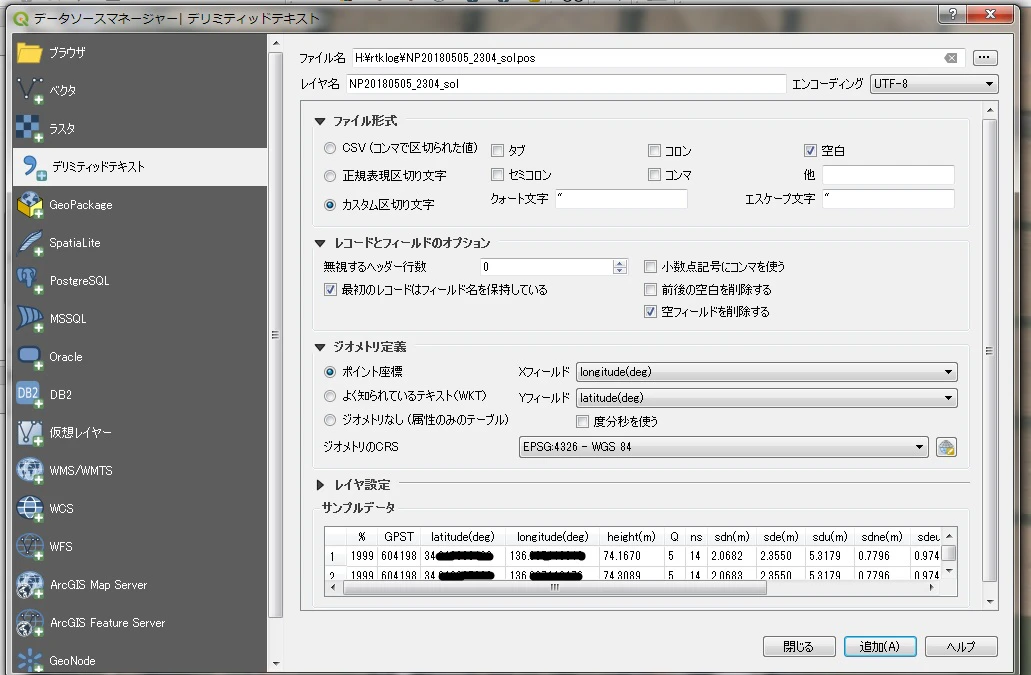Select regular expression delimiter (正規表現区切り文字) radio

click(330, 176)
